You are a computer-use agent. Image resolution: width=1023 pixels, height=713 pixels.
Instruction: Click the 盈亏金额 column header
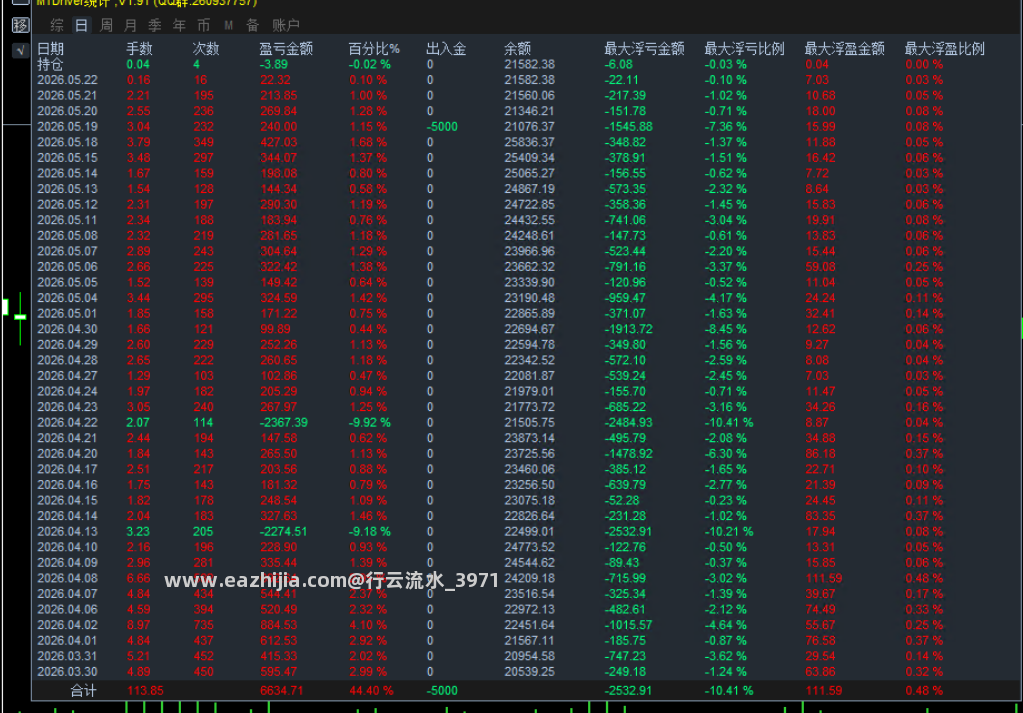point(286,49)
